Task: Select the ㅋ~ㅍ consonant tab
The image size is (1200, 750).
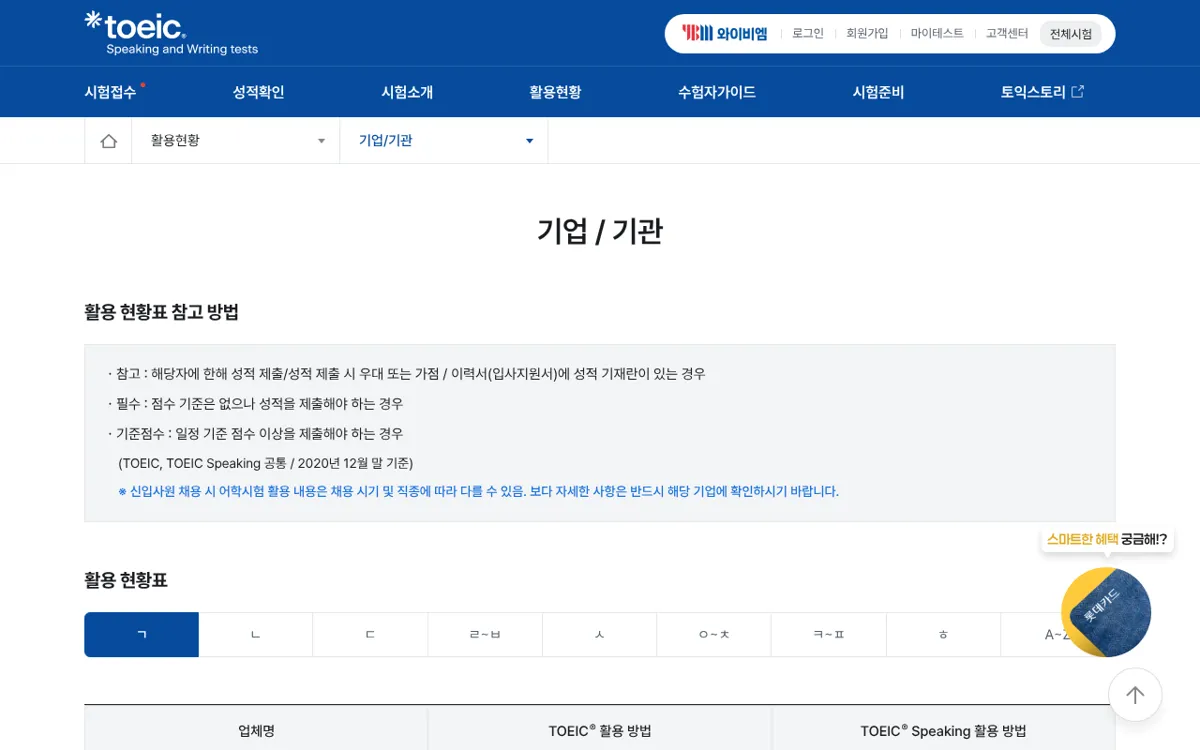Action: (x=828, y=635)
